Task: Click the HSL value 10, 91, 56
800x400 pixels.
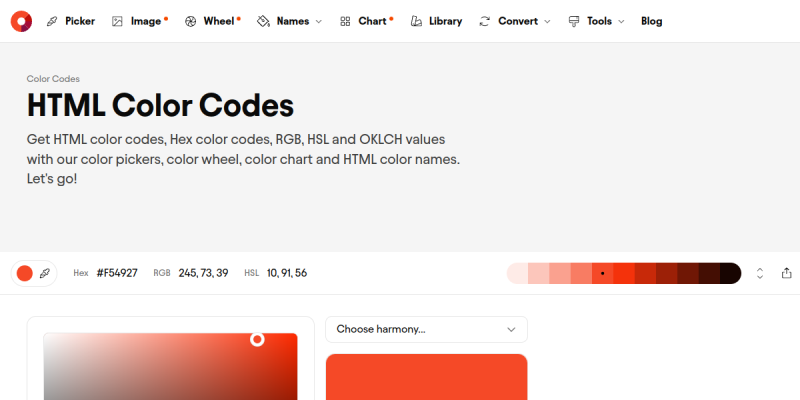Action: pyautogui.click(x=287, y=273)
